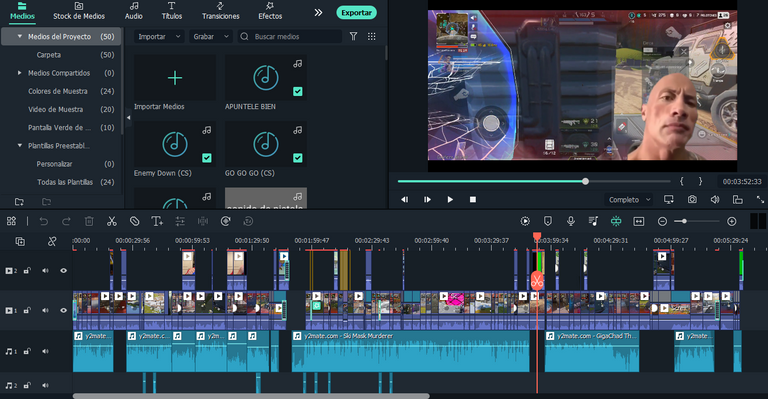Record voiceover with microphone icon
This screenshot has width=768, height=399.
571,221
